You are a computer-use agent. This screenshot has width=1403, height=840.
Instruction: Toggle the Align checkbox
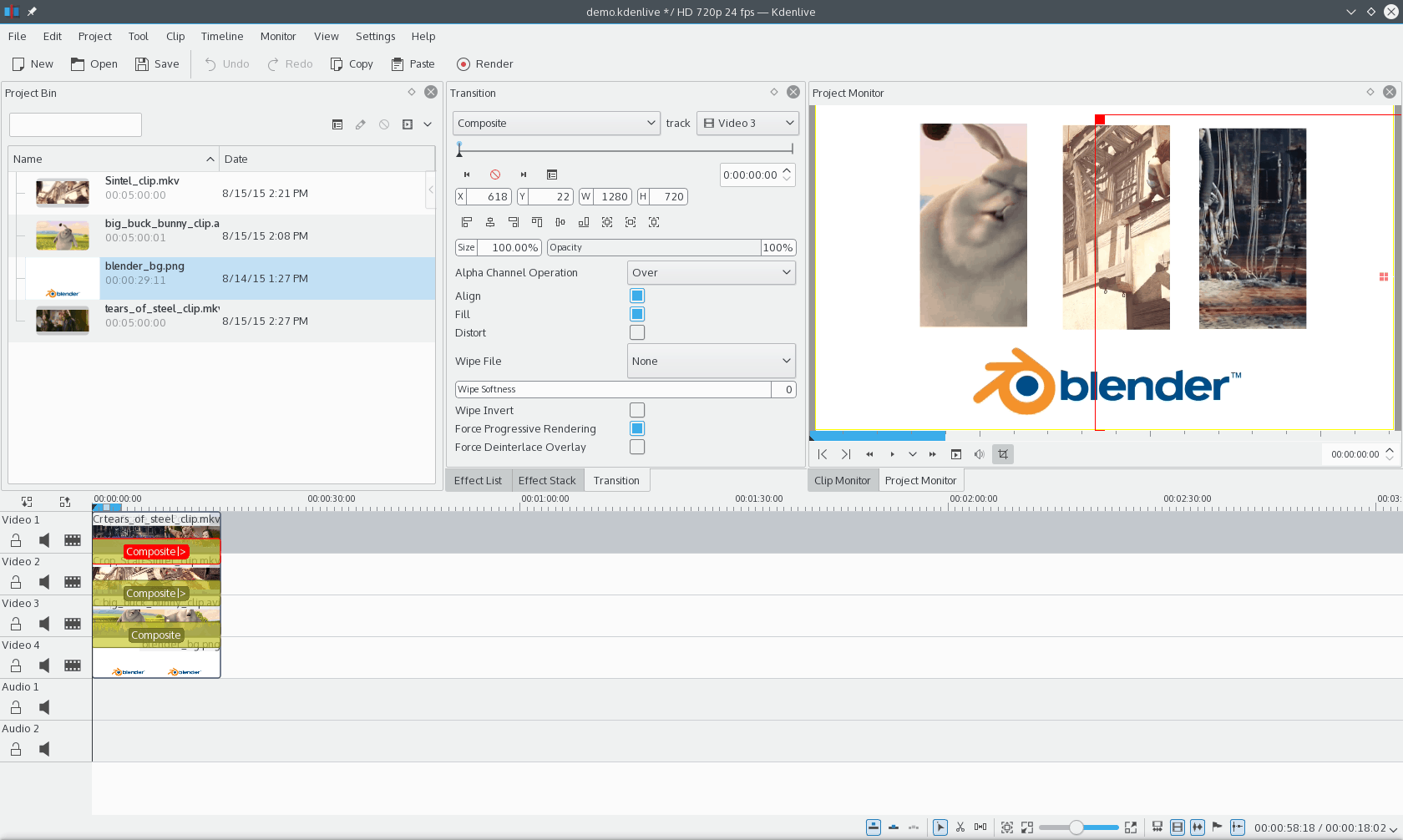click(x=637, y=296)
